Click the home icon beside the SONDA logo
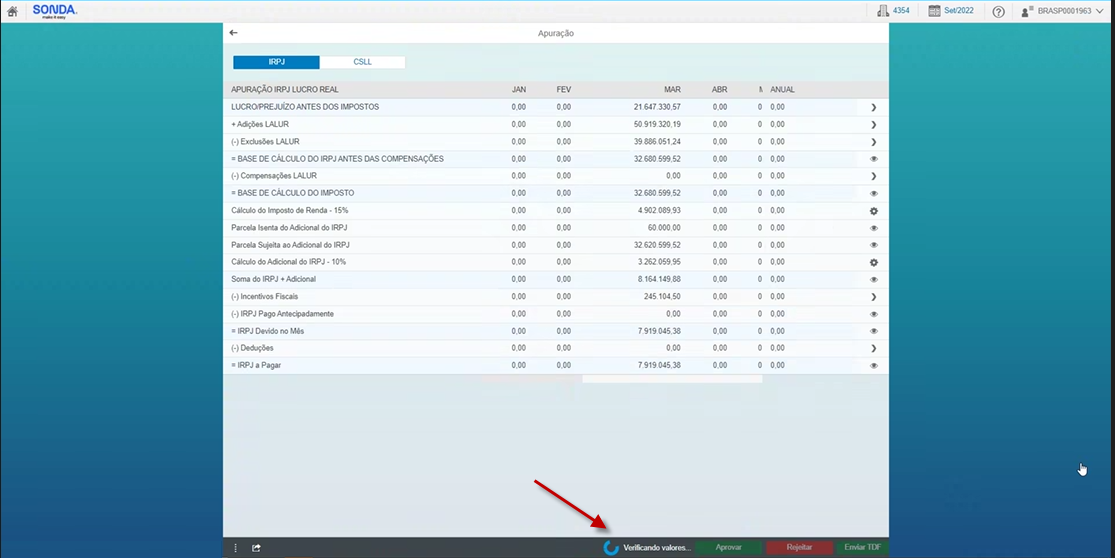This screenshot has height=558, width=1115. (12, 11)
